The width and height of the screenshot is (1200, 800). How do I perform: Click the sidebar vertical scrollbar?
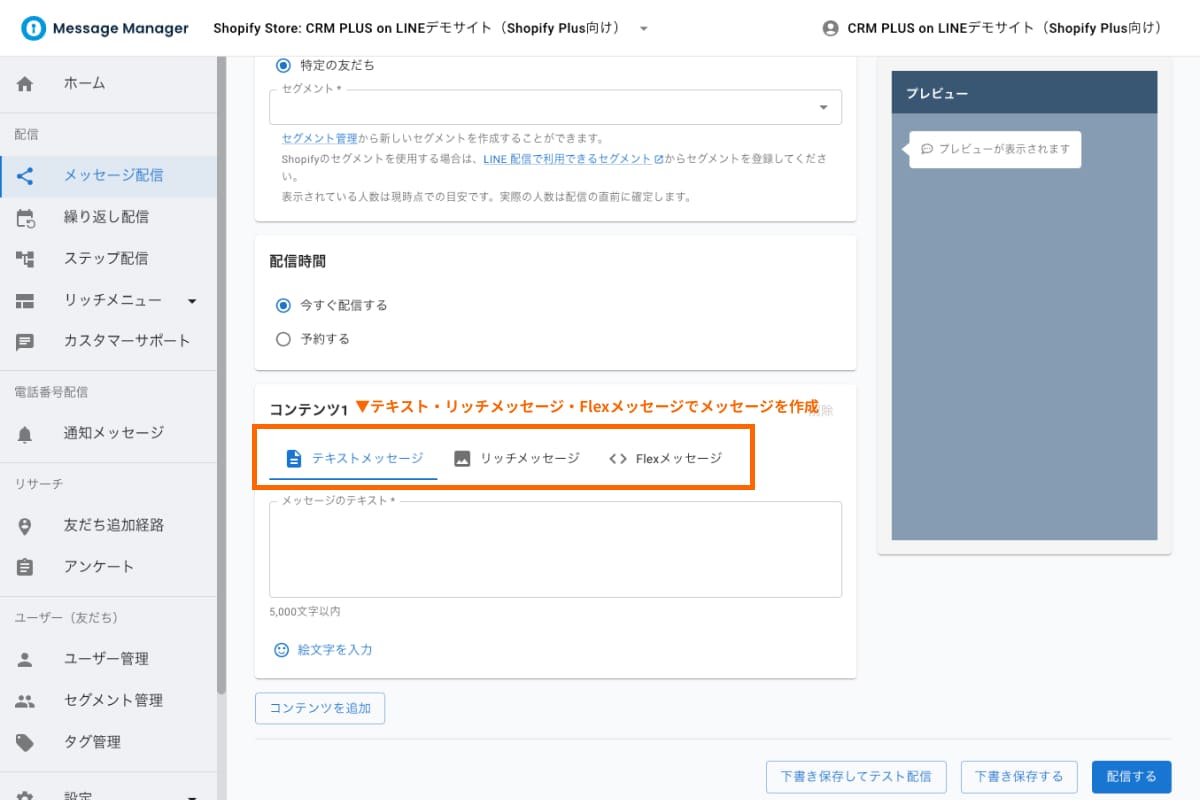221,375
